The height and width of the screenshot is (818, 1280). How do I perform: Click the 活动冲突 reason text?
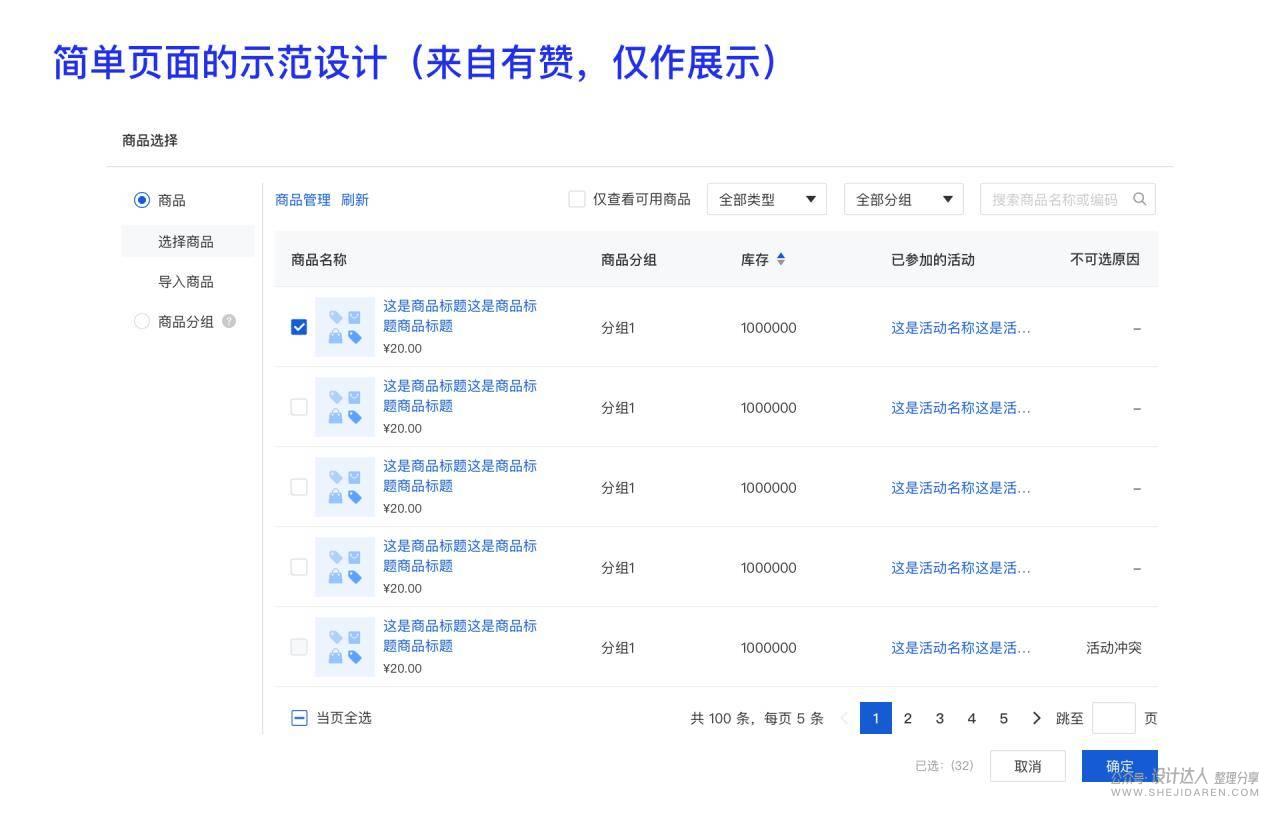(x=1114, y=648)
